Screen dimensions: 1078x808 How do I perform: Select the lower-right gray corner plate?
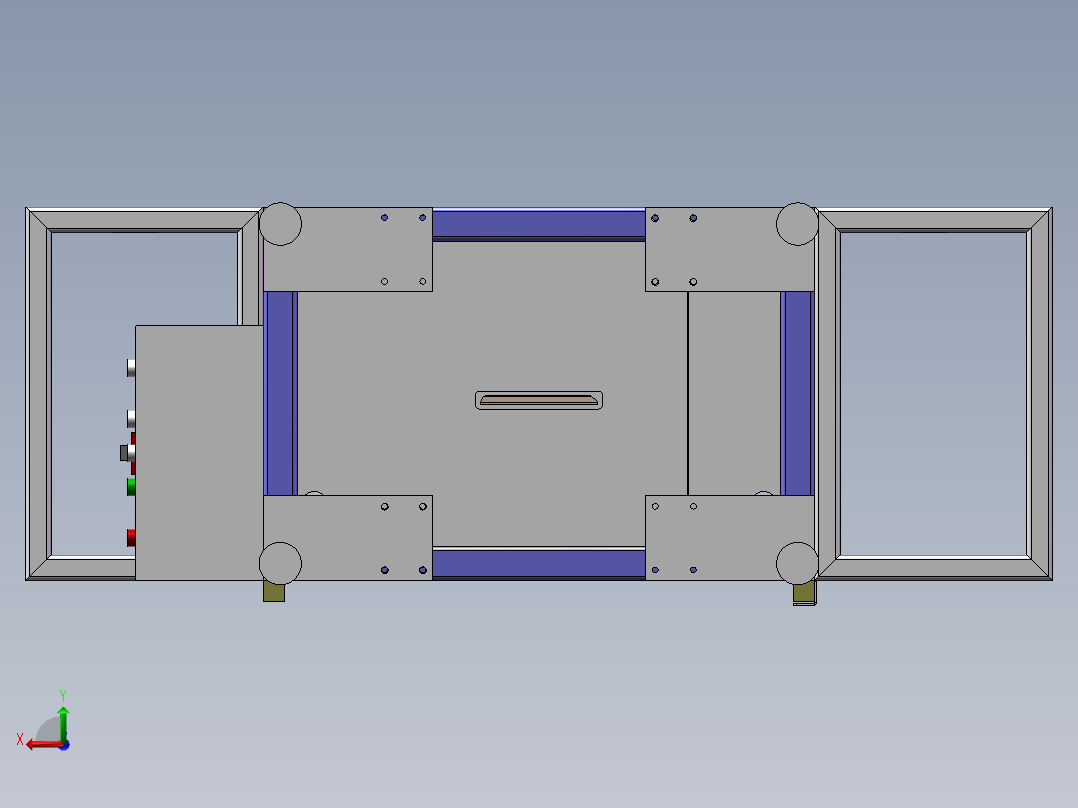tap(729, 538)
